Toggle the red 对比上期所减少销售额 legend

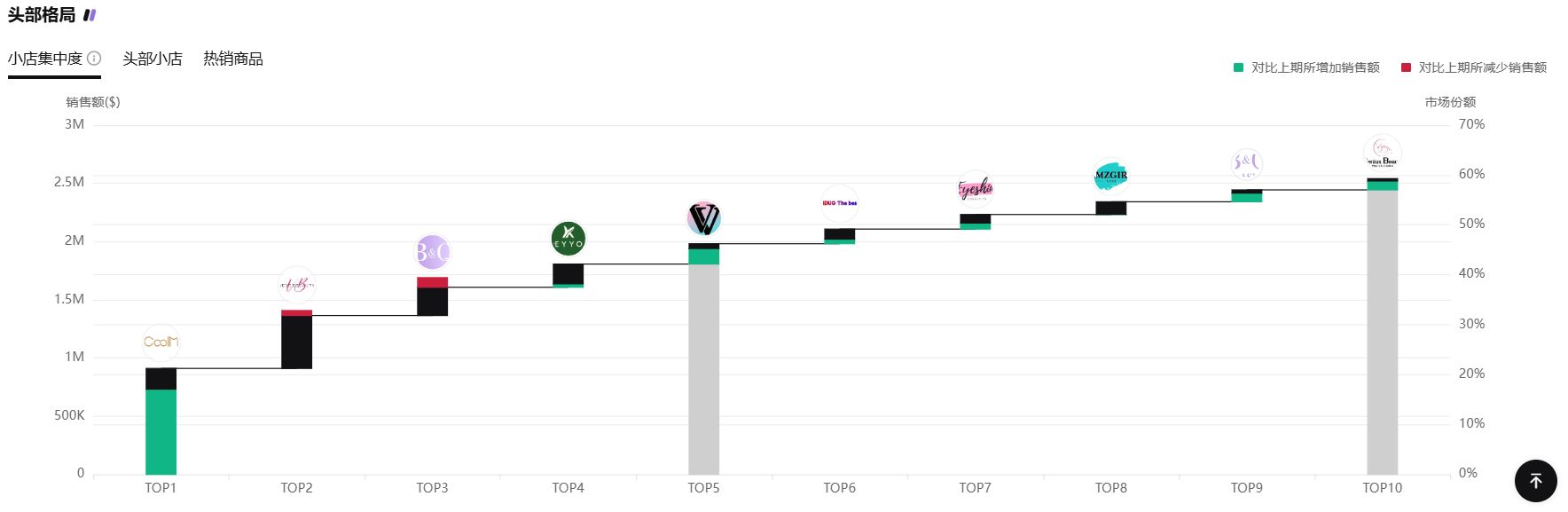[1474, 67]
